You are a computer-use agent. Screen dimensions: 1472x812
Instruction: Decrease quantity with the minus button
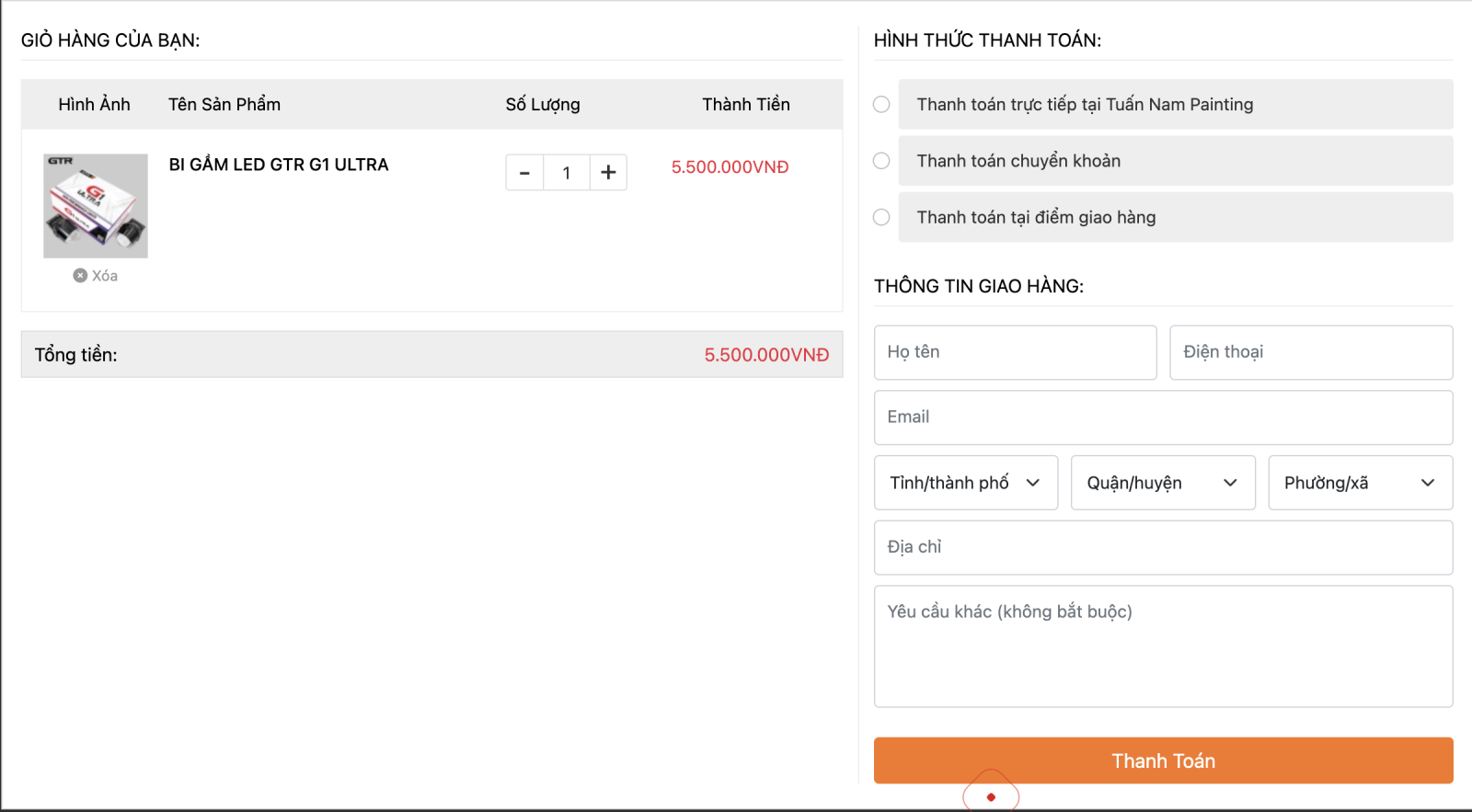[x=524, y=172]
